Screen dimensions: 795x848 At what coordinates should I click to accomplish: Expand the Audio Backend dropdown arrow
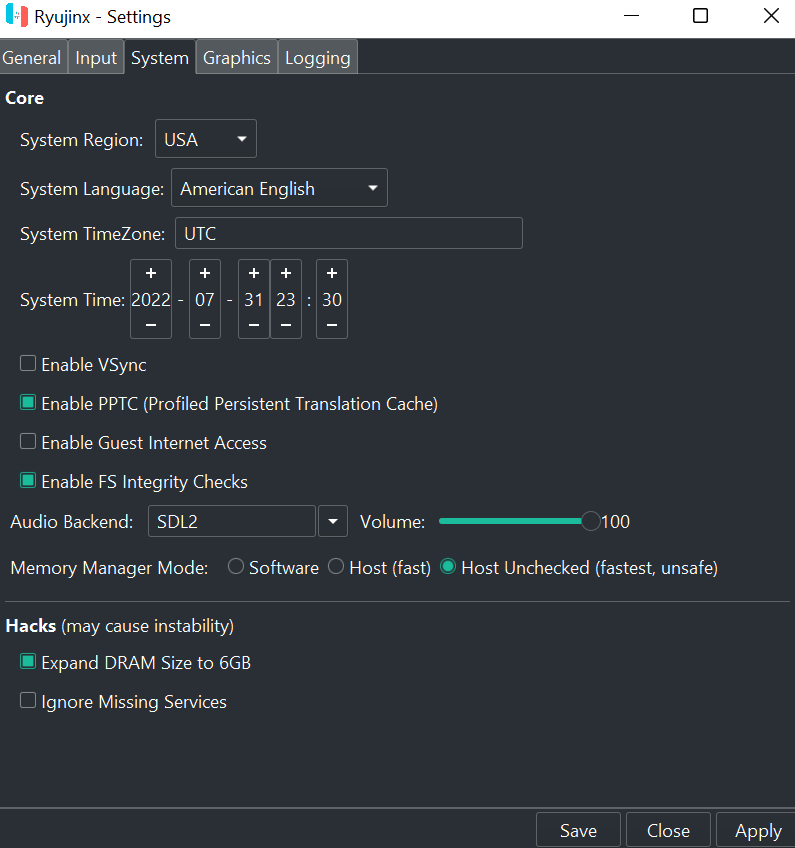click(333, 521)
